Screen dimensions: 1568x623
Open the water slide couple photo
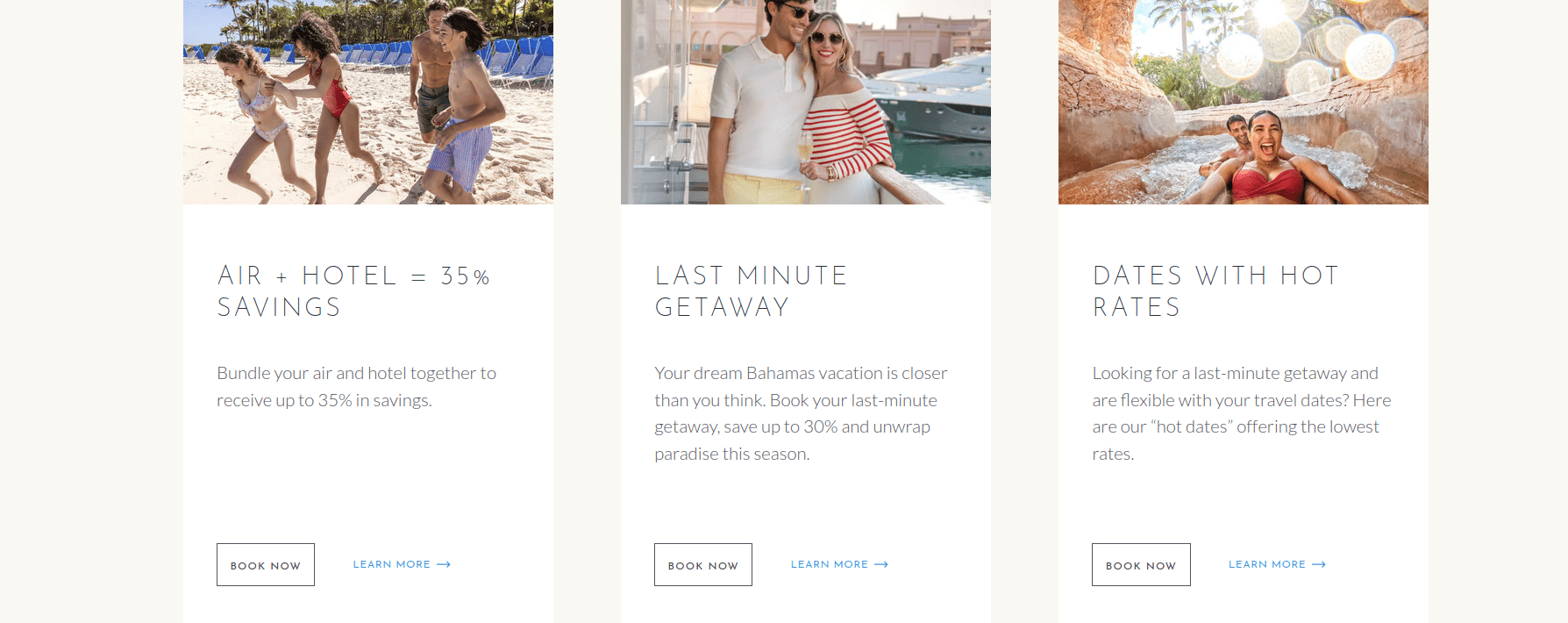[x=1244, y=102]
